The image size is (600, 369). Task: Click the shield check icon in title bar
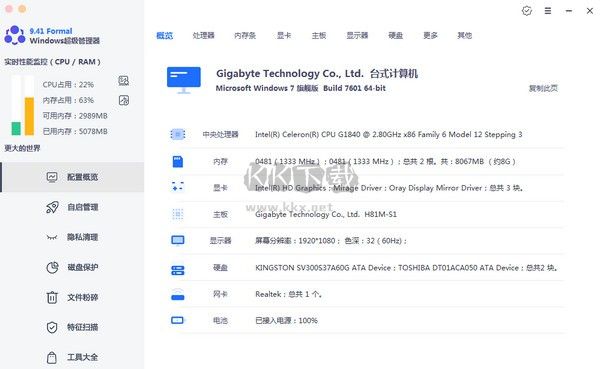527,11
